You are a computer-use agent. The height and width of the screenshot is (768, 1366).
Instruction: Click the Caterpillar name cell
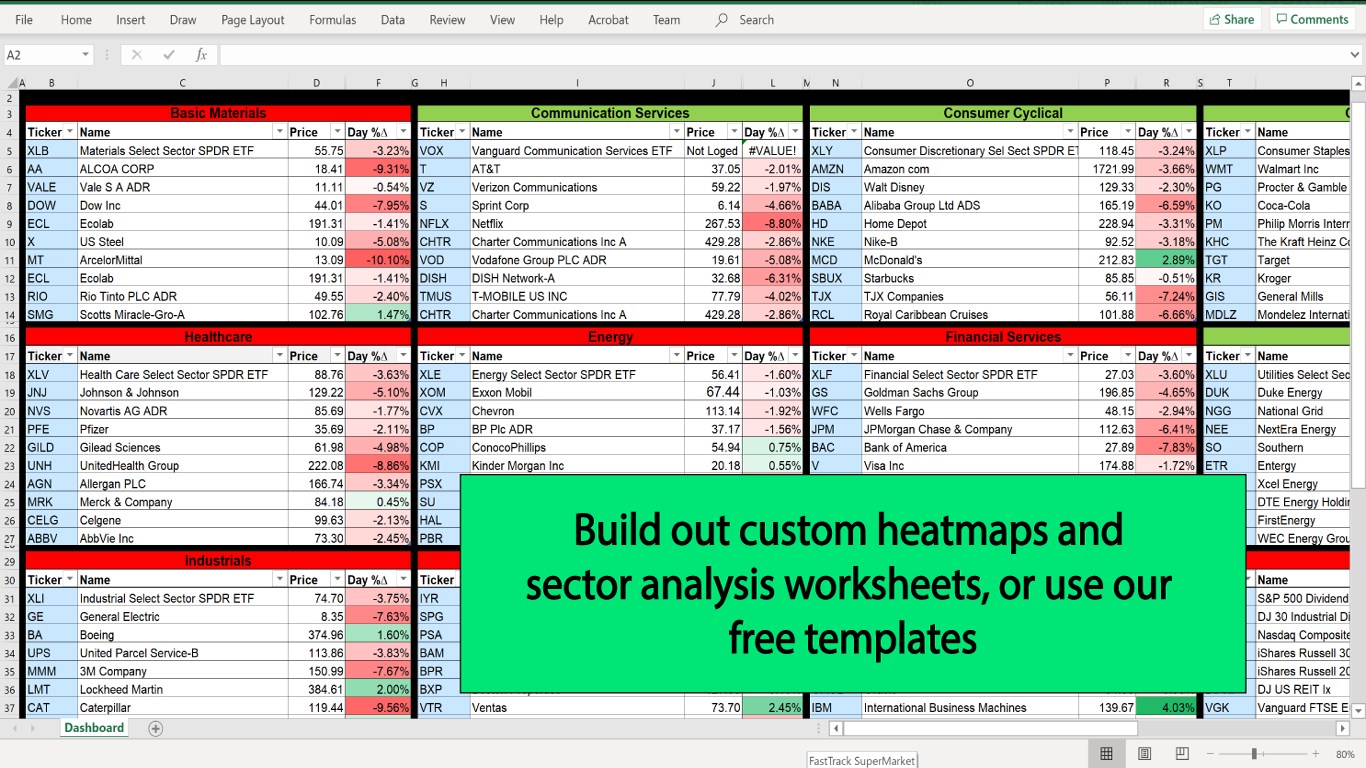182,708
